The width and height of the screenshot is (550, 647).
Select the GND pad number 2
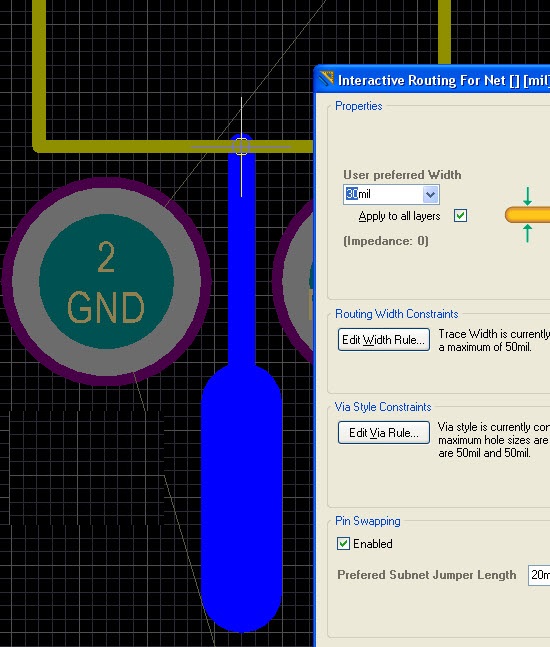click(106, 281)
